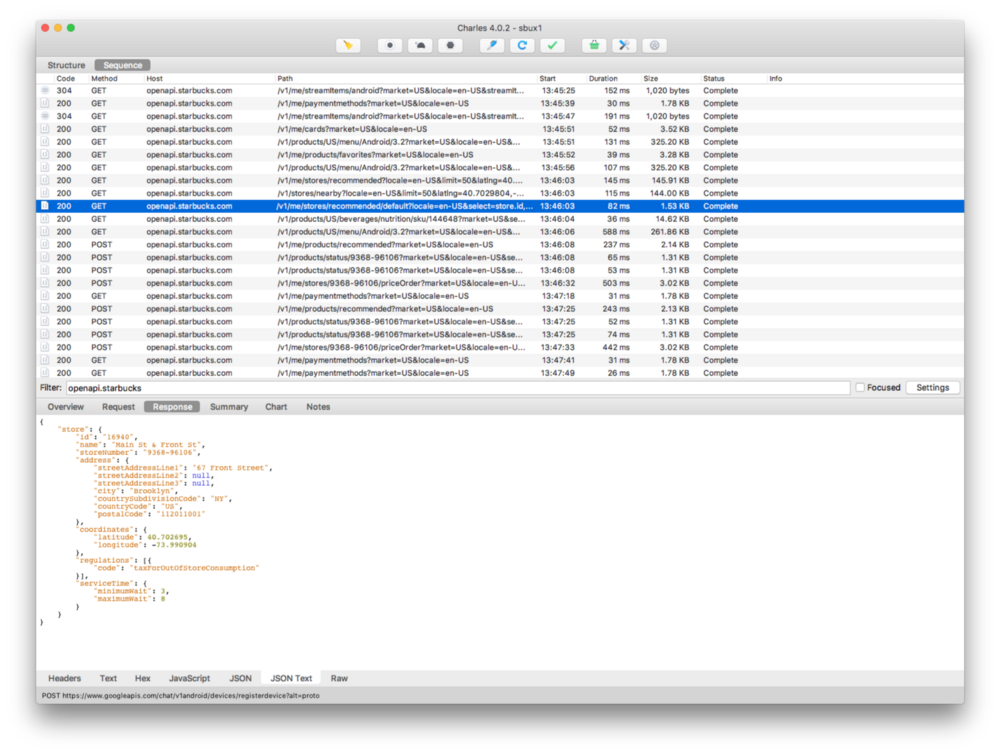Image resolution: width=1000 pixels, height=755 pixels.
Task: Click the "taxForOutOfStoreConsumption" JSON value
Action: tap(195, 568)
